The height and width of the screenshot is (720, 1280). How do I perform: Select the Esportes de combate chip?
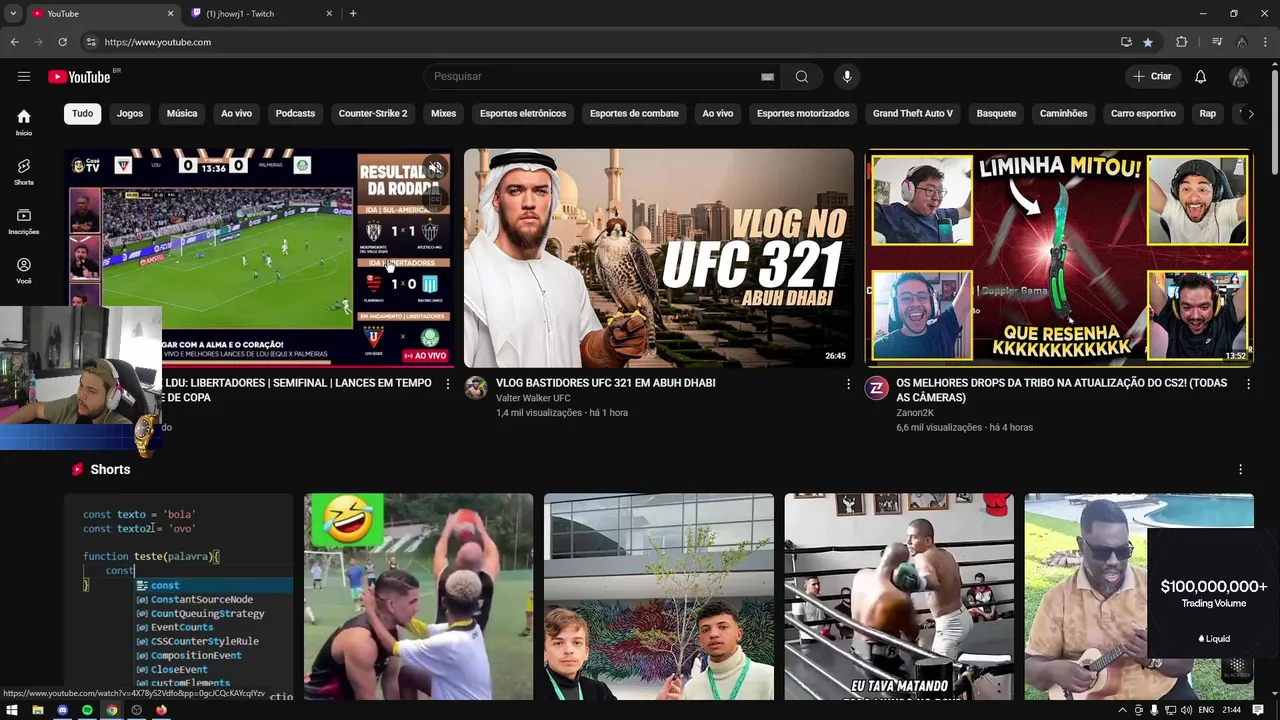634,114
